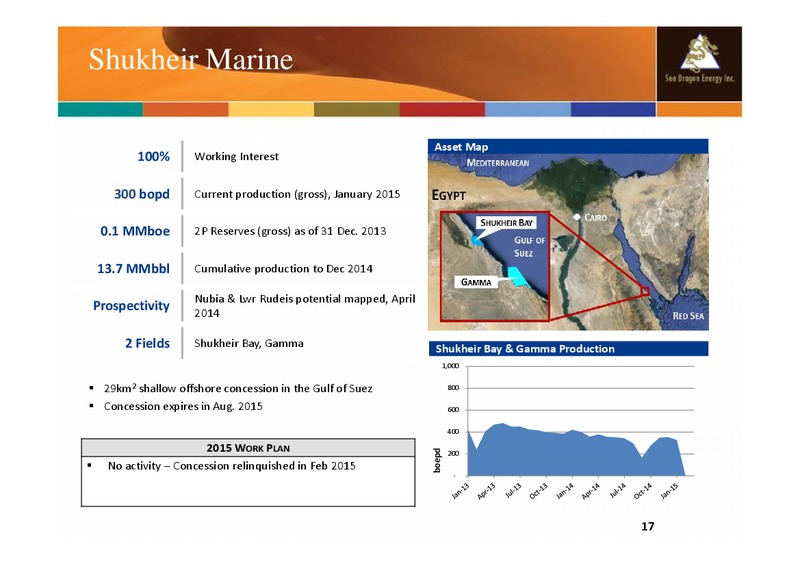The height and width of the screenshot is (566, 800).
Task: Click the Cairo city marker dot
Action: (x=577, y=217)
